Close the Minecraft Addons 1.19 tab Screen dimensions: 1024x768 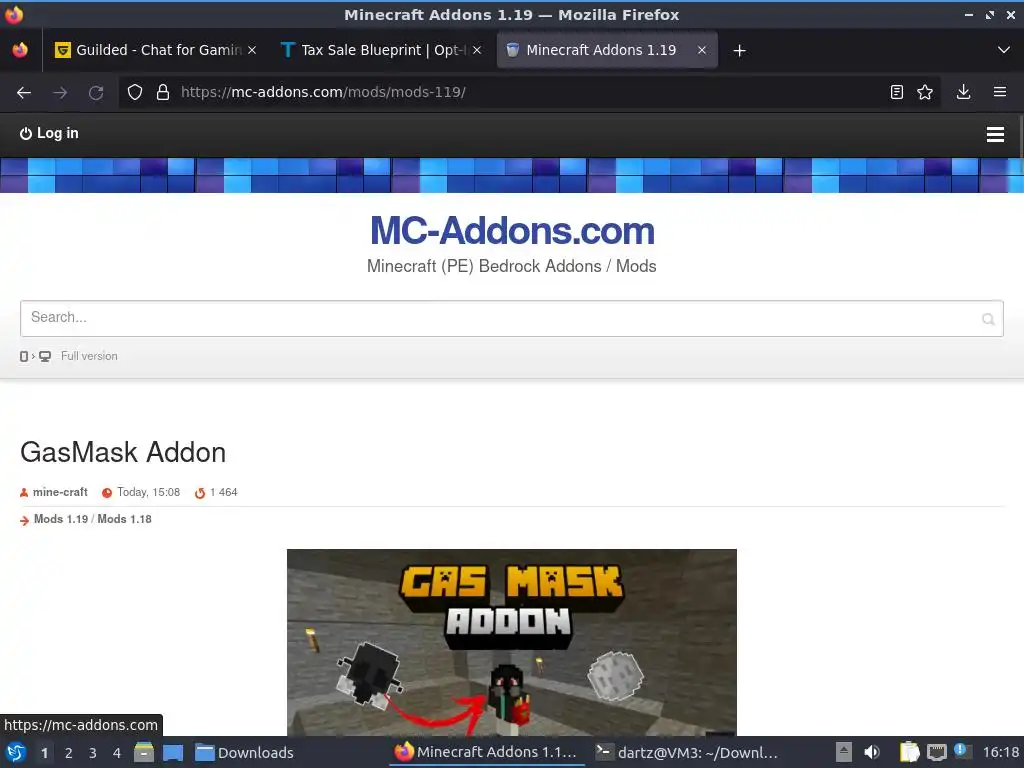(701, 50)
